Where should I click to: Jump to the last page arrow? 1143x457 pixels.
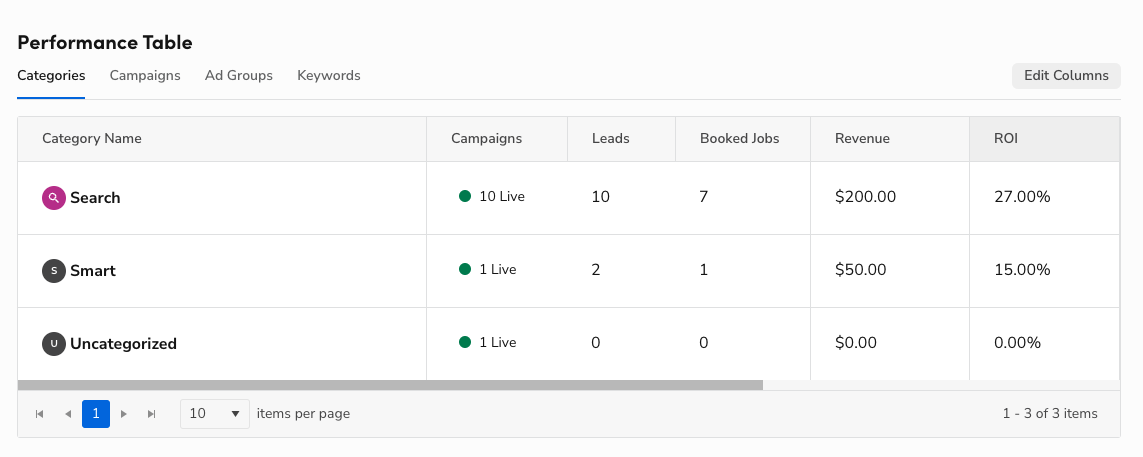point(152,414)
